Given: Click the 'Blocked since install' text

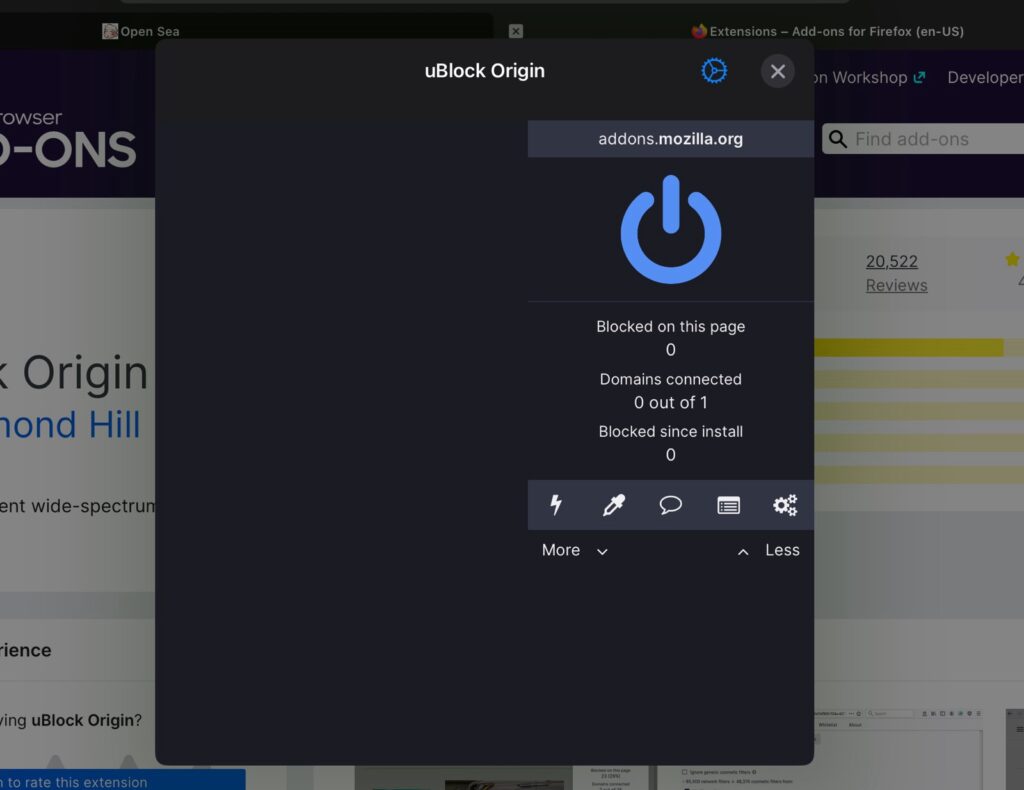Looking at the screenshot, I should [x=671, y=432].
